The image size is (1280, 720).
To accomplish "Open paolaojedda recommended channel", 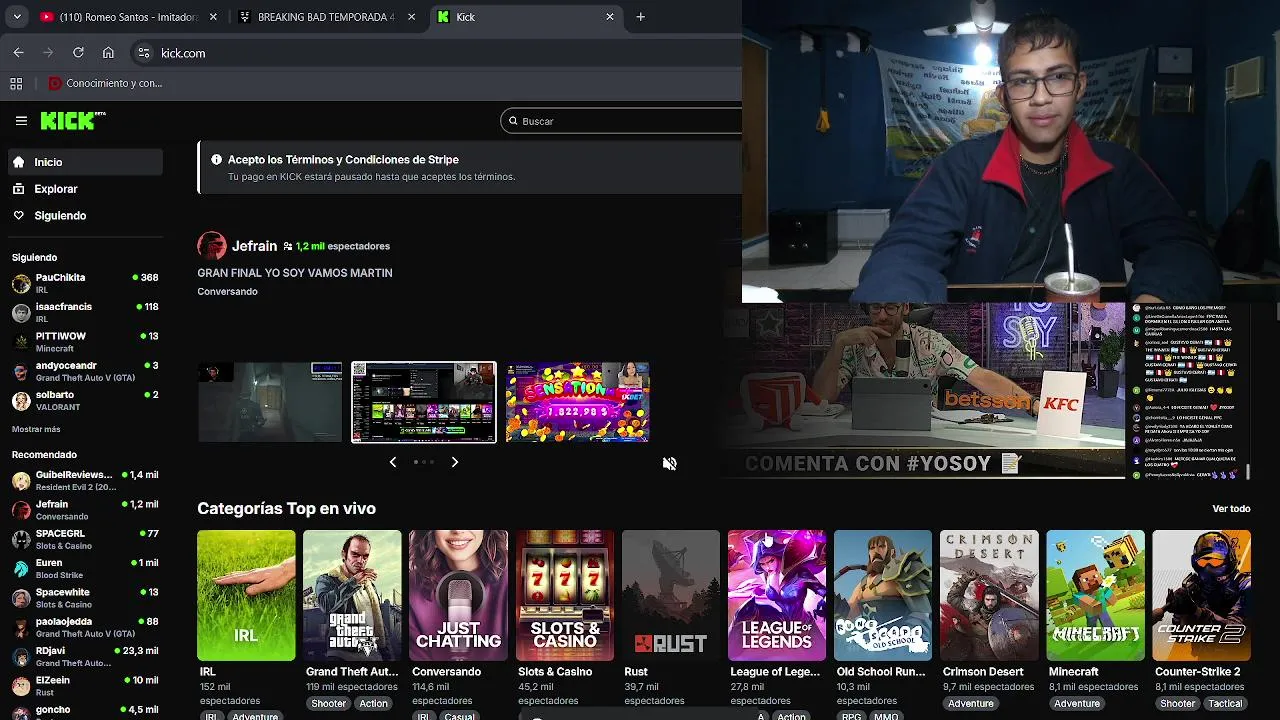I will click(85, 627).
